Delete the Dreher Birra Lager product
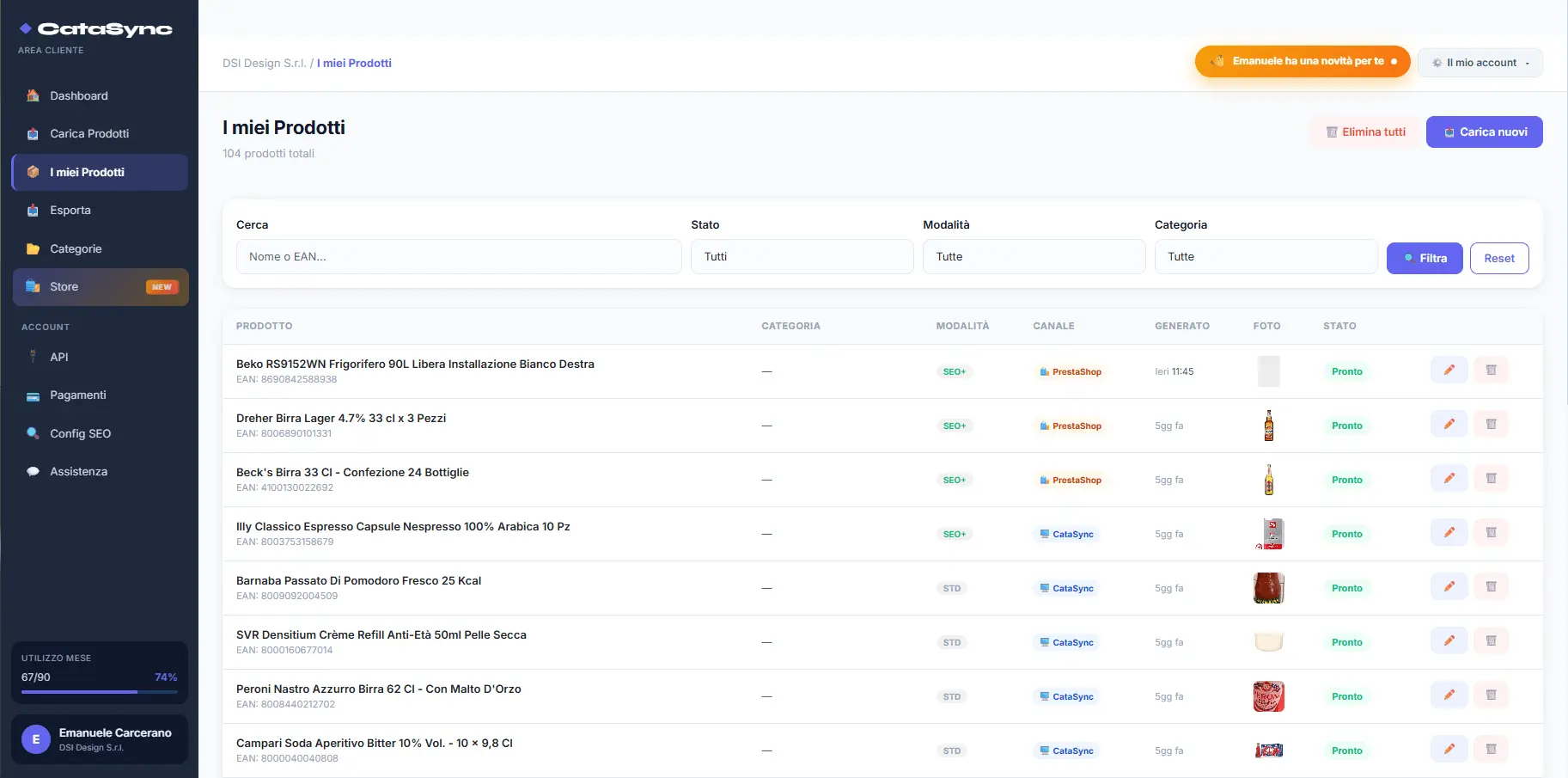 click(x=1491, y=425)
